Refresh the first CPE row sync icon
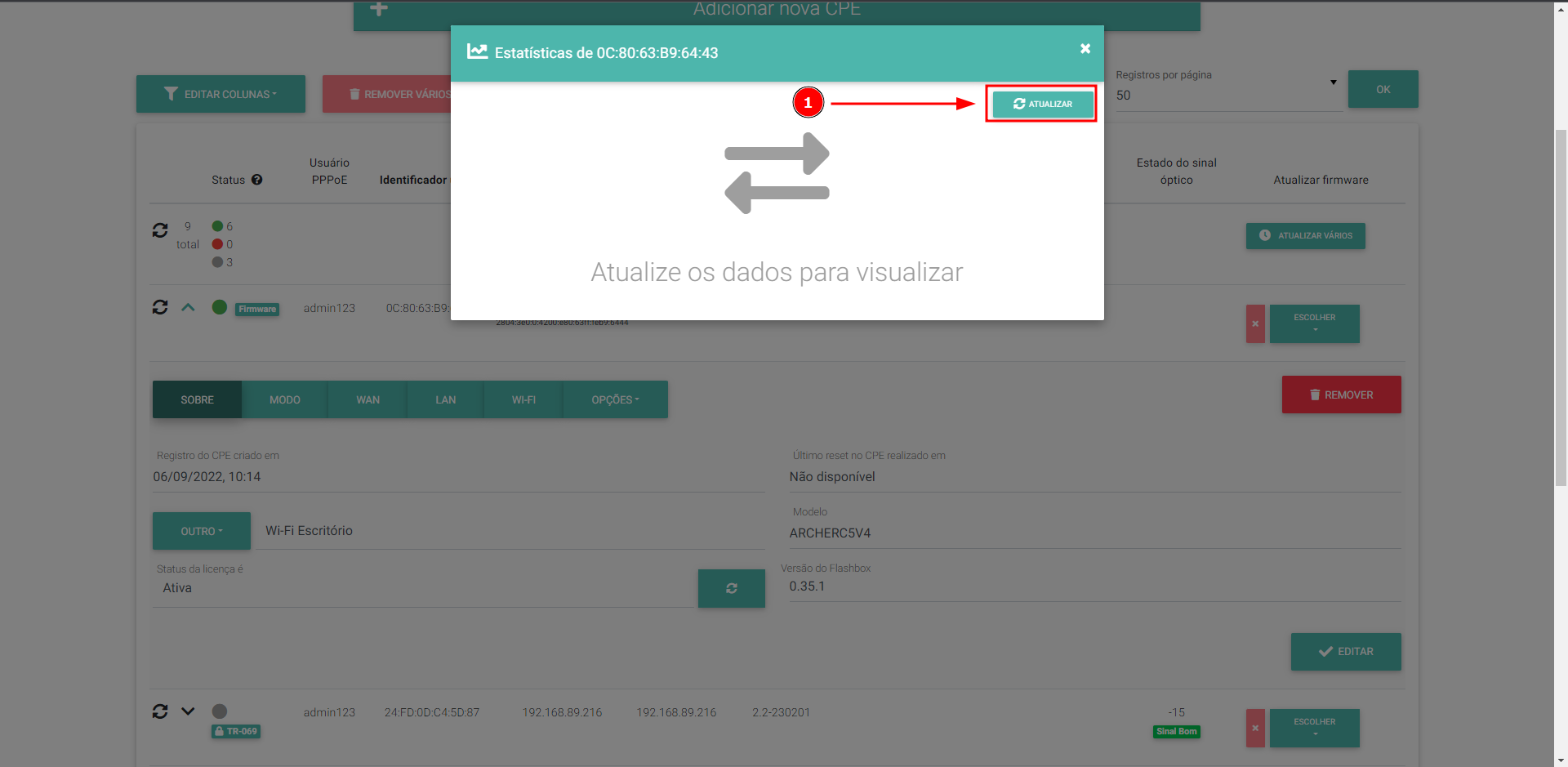The image size is (1568, 767). tap(160, 307)
